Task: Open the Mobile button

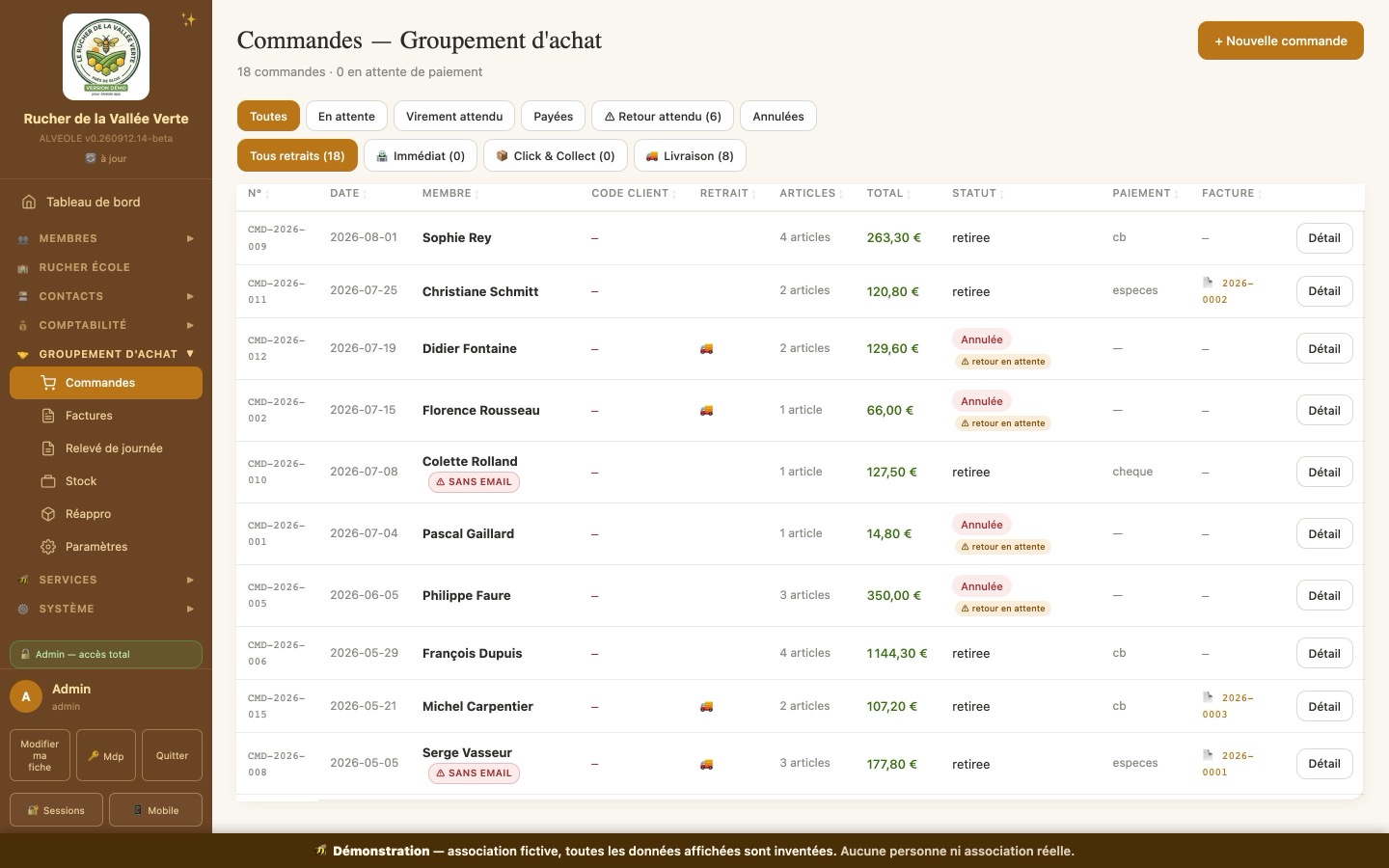Action: pyautogui.click(x=155, y=810)
